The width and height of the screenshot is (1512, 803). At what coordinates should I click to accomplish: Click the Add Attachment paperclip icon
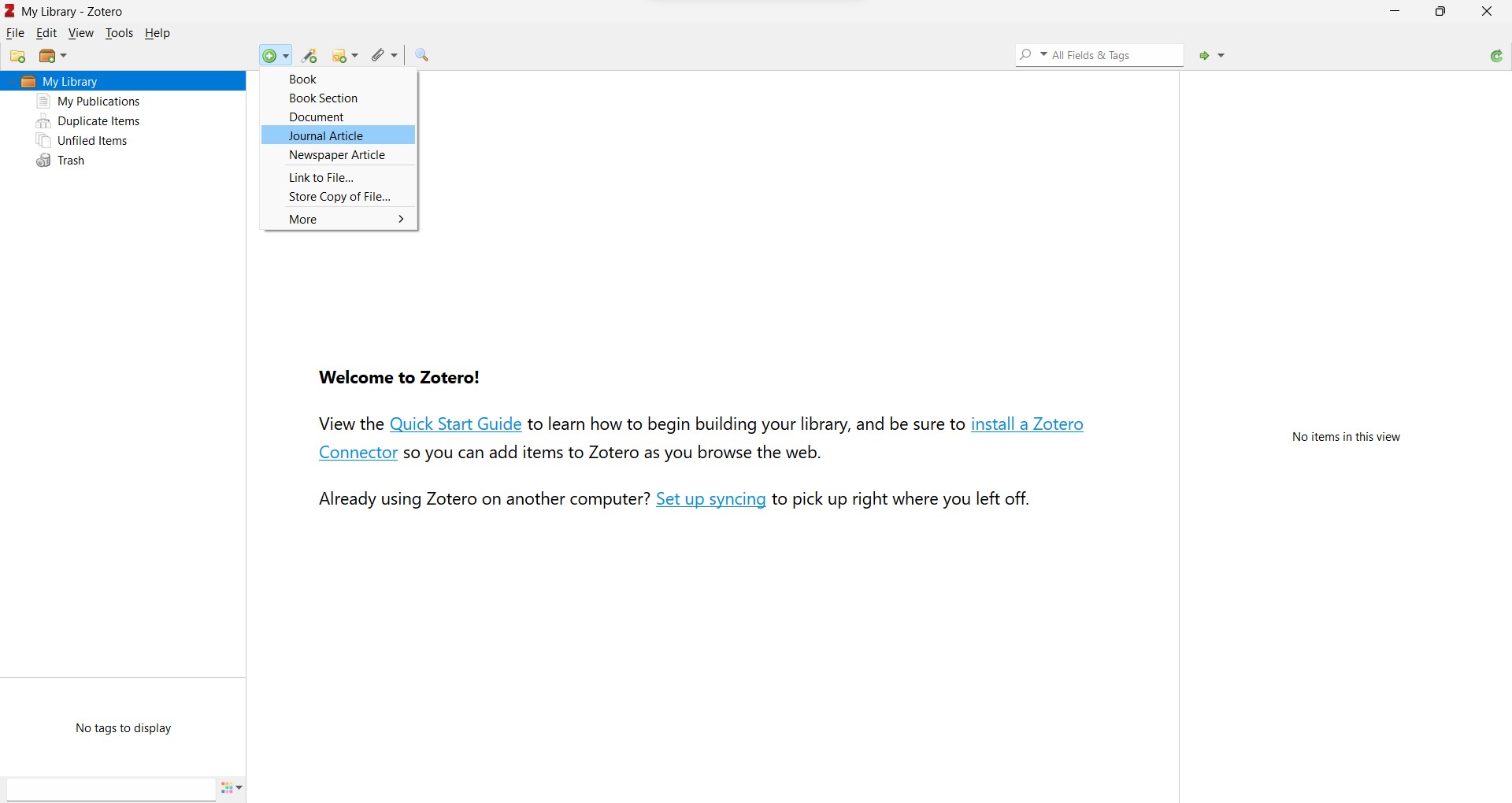coord(380,56)
